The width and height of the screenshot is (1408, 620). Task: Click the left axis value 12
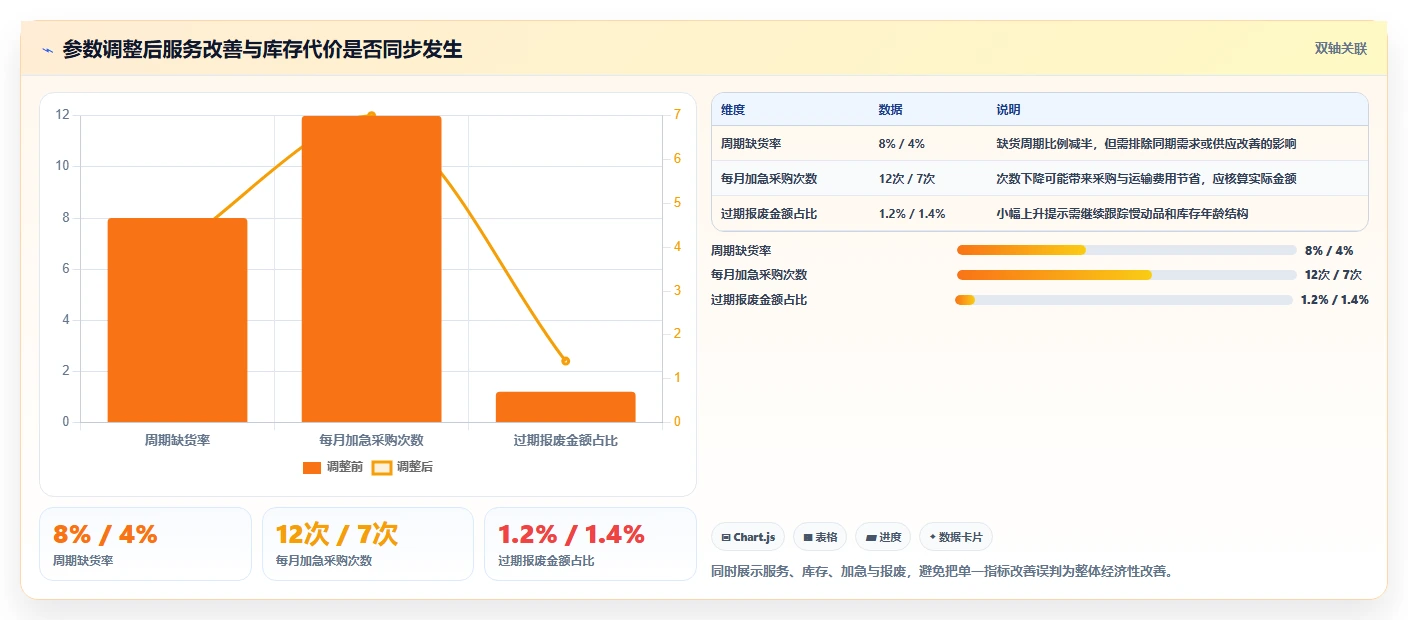point(63,115)
